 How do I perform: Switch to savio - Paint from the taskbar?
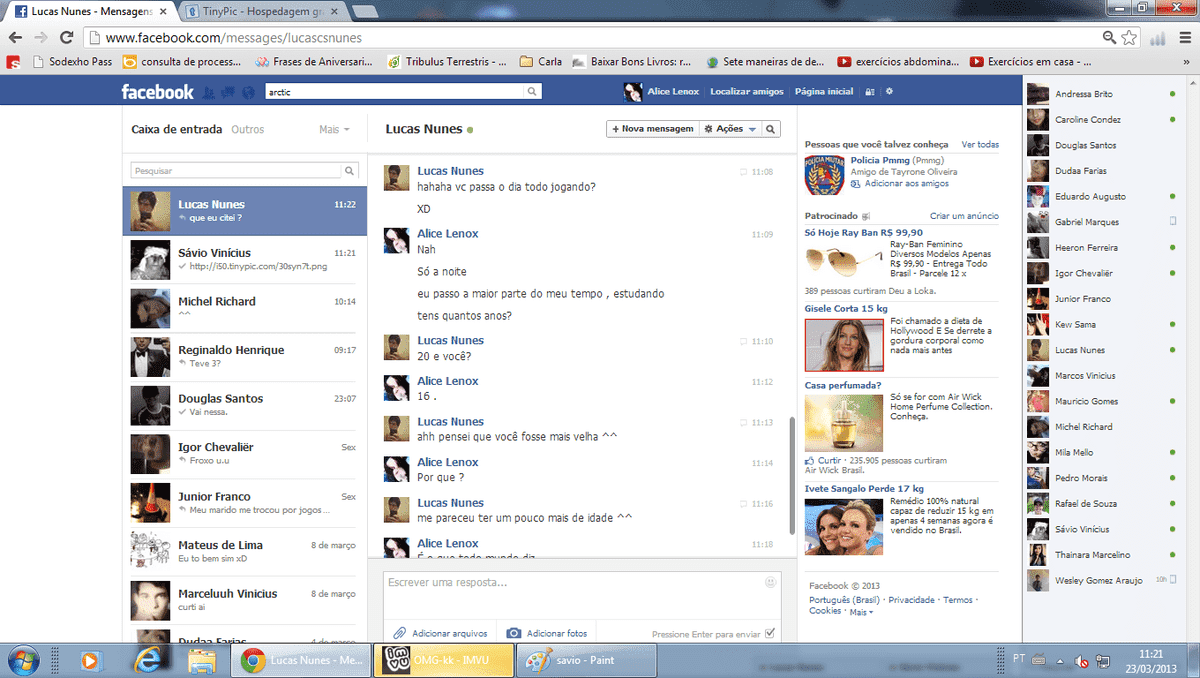click(x=585, y=660)
